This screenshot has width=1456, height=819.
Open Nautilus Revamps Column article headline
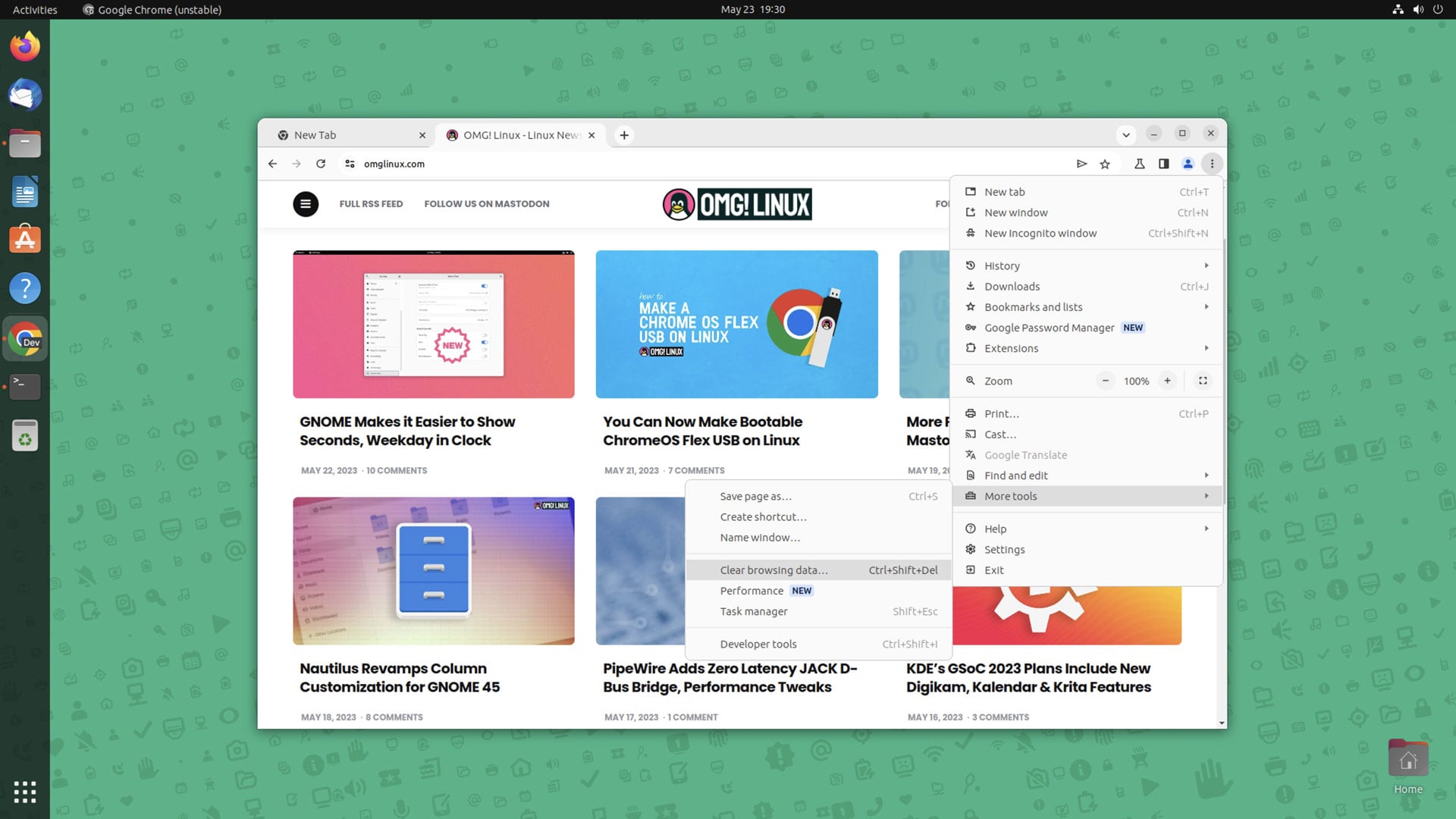click(x=400, y=678)
